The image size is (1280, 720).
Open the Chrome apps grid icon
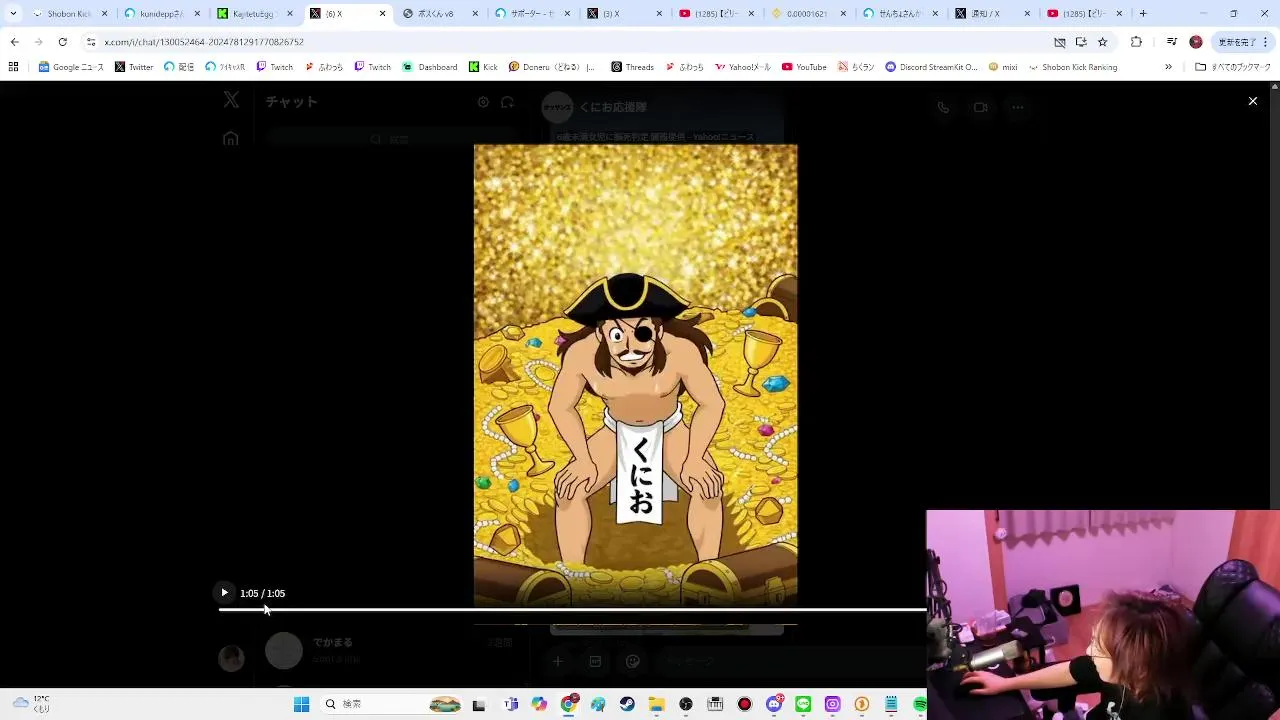pyautogui.click(x=13, y=67)
